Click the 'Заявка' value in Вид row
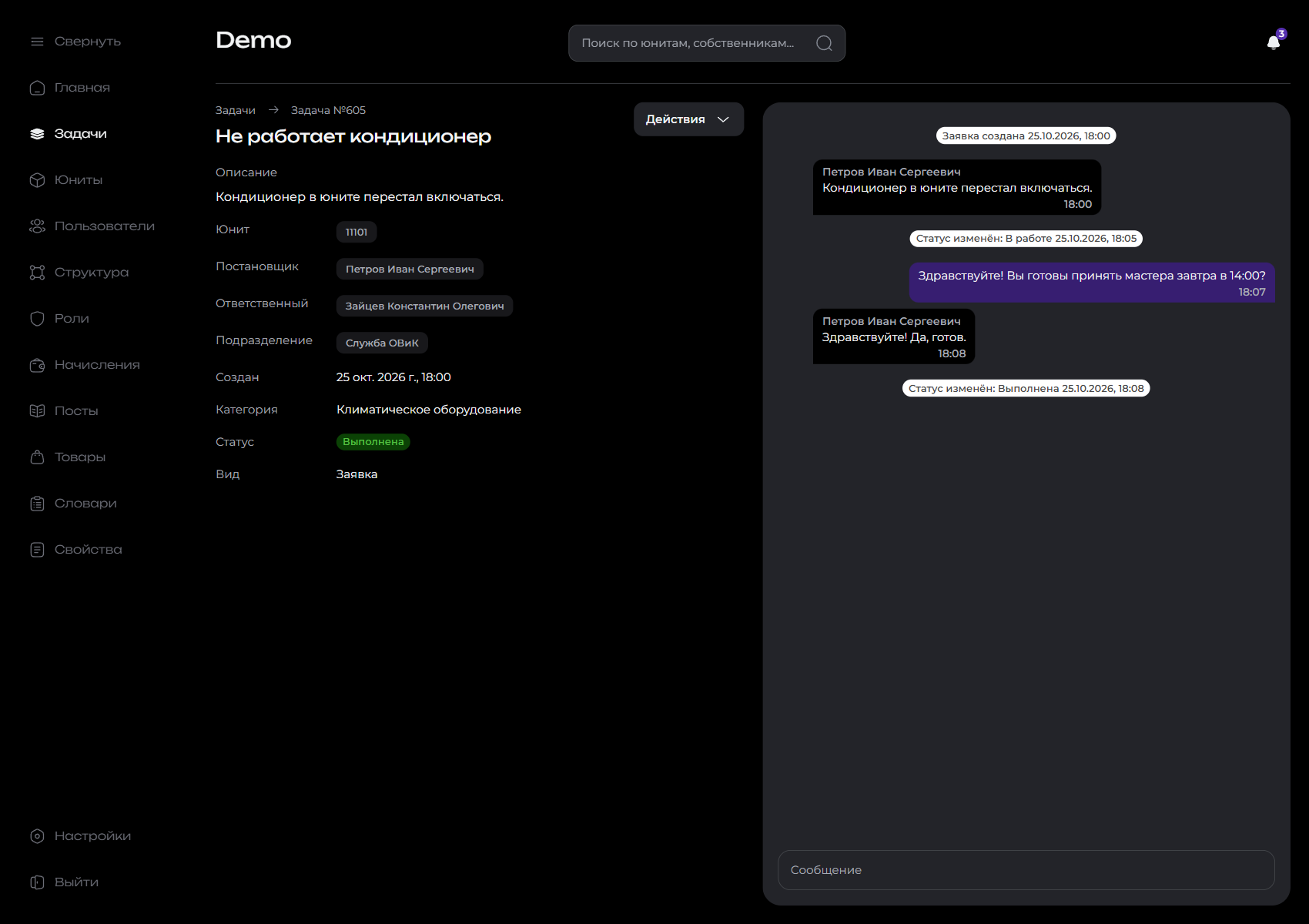This screenshot has width=1309, height=924. tap(357, 474)
